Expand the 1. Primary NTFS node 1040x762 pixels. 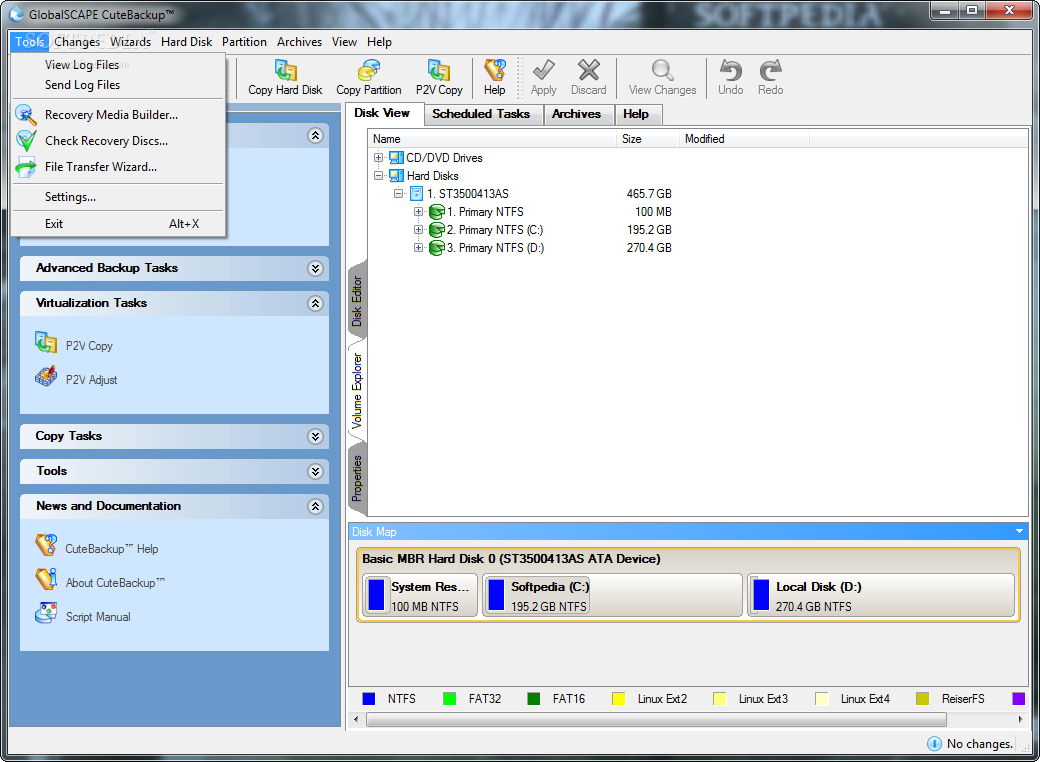[x=418, y=212]
